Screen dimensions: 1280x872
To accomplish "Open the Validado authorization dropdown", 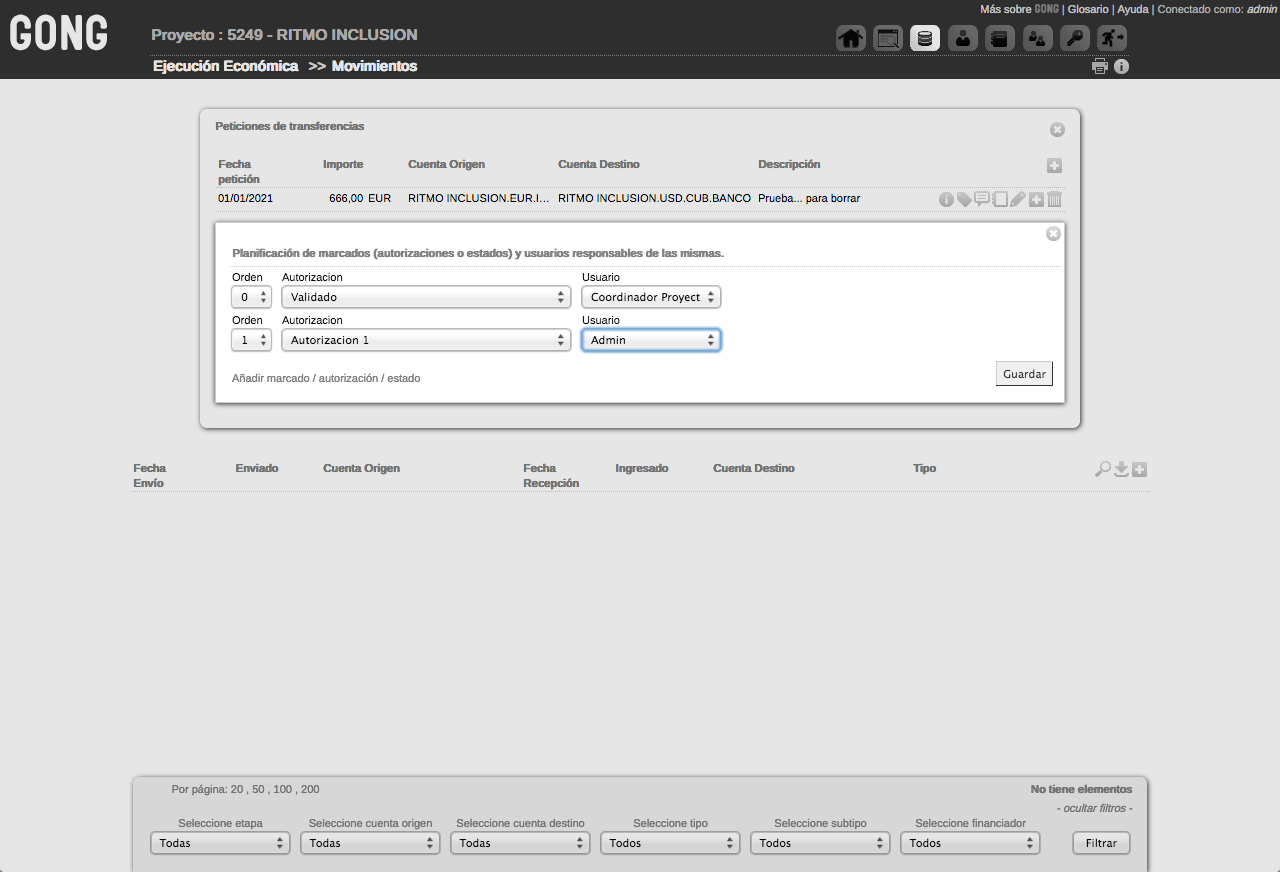I will [x=426, y=297].
